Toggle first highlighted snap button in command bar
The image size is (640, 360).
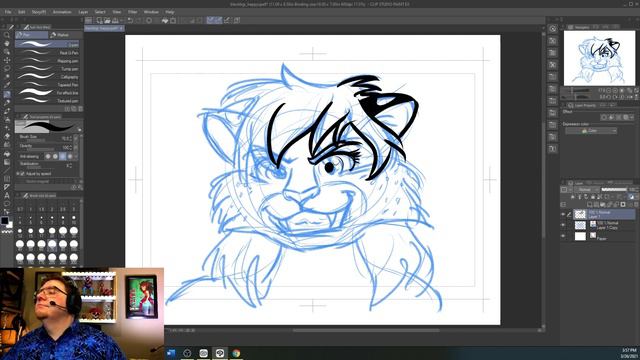click(x=210, y=20)
